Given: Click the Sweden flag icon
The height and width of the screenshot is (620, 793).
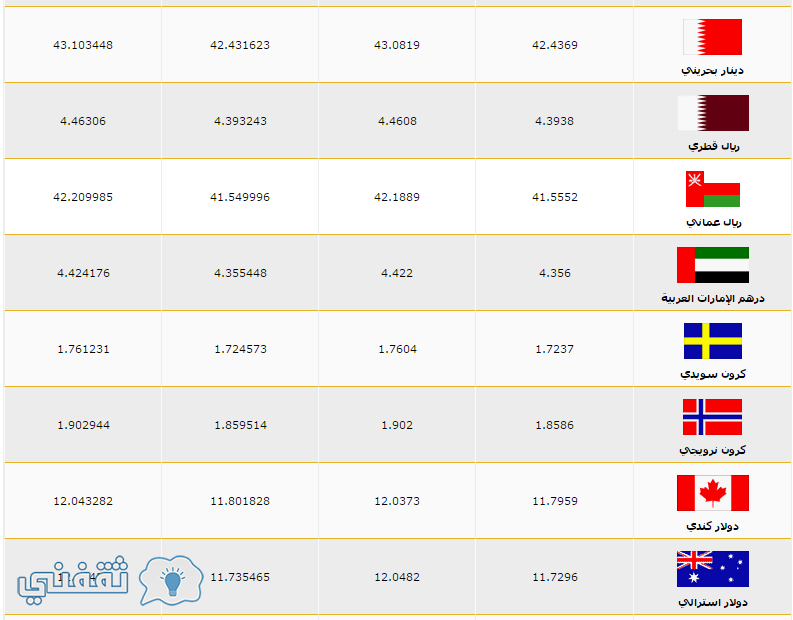Looking at the screenshot, I should [x=712, y=341].
